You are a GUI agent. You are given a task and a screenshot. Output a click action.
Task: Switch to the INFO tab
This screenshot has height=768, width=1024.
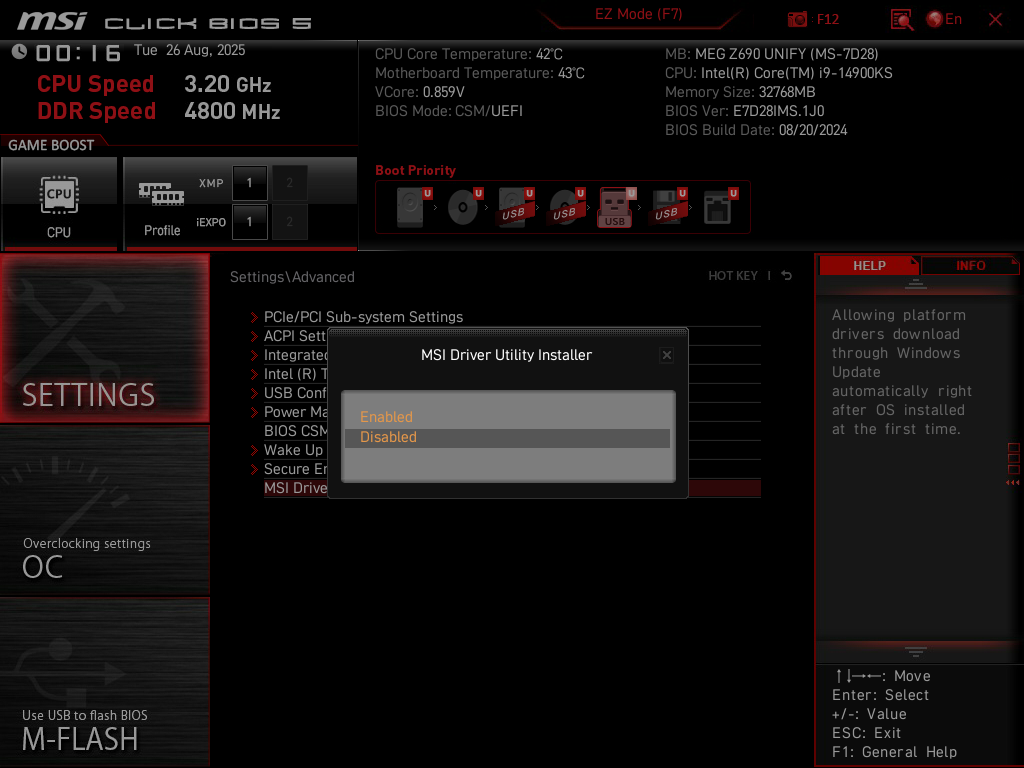click(x=970, y=266)
